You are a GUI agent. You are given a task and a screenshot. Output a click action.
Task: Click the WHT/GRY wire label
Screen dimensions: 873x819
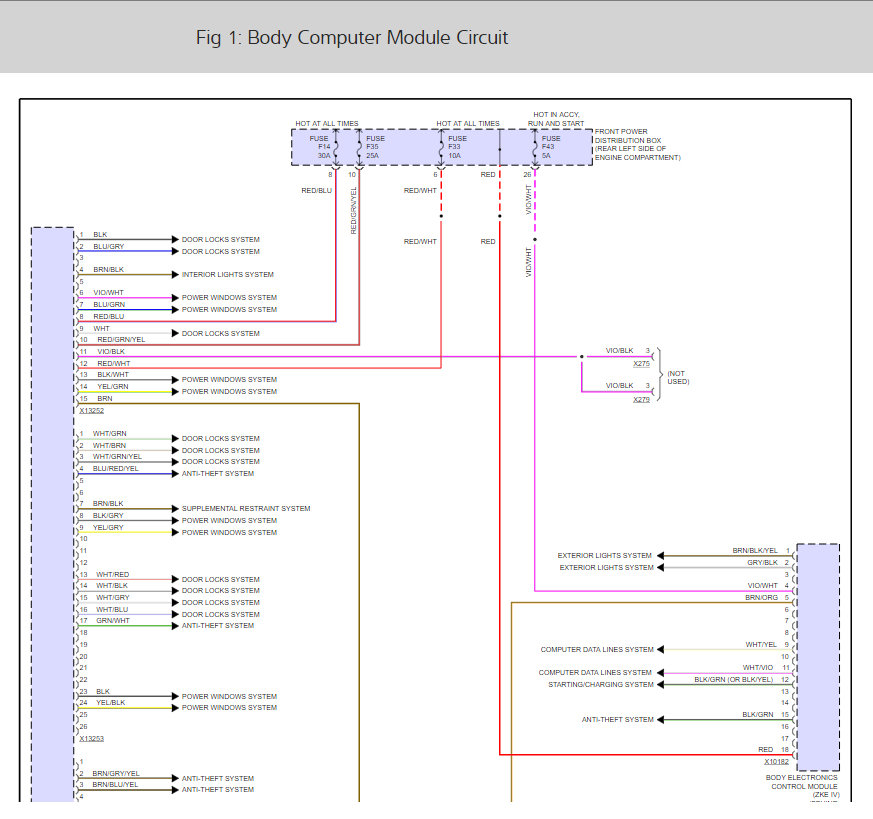click(112, 598)
